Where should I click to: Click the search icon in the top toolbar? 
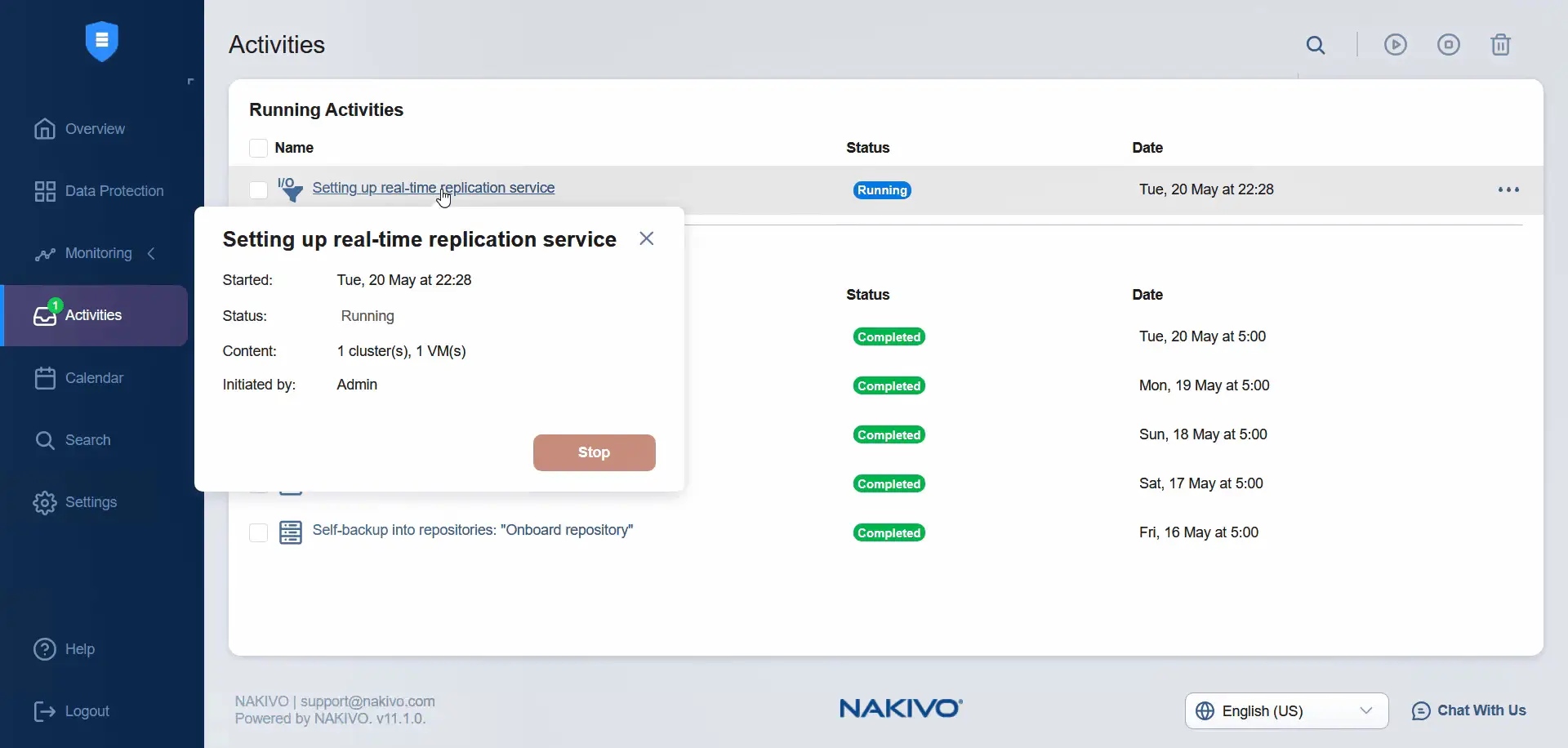[1316, 45]
